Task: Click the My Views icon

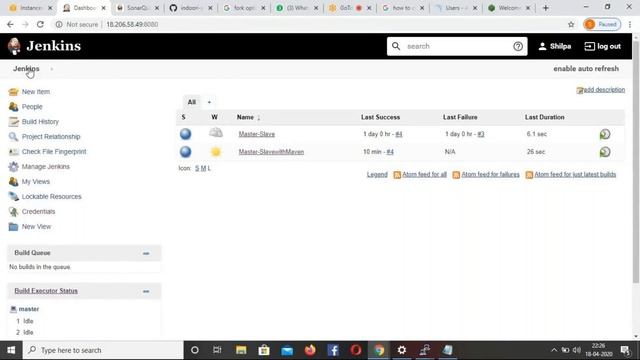Action: (13, 182)
